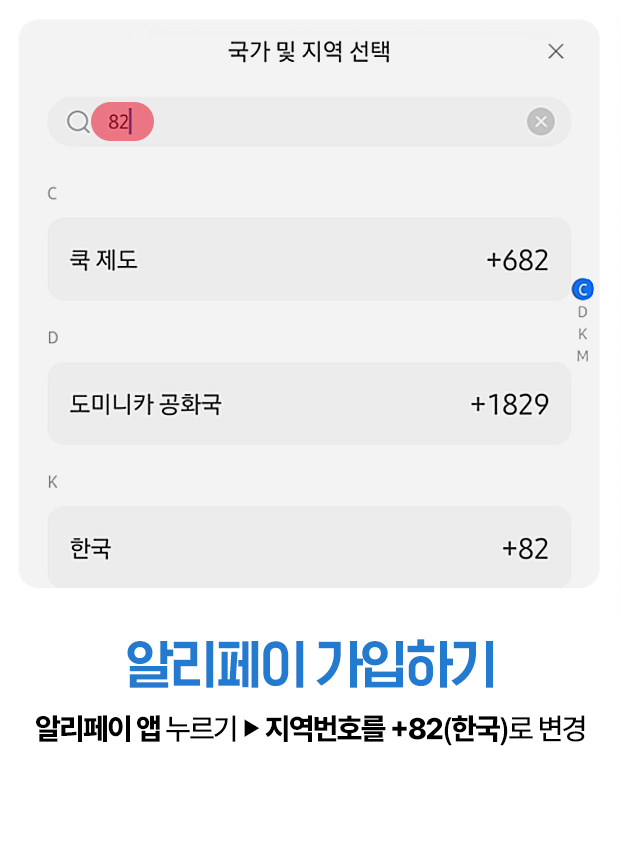Click the magnifier search icon

pos(78,122)
